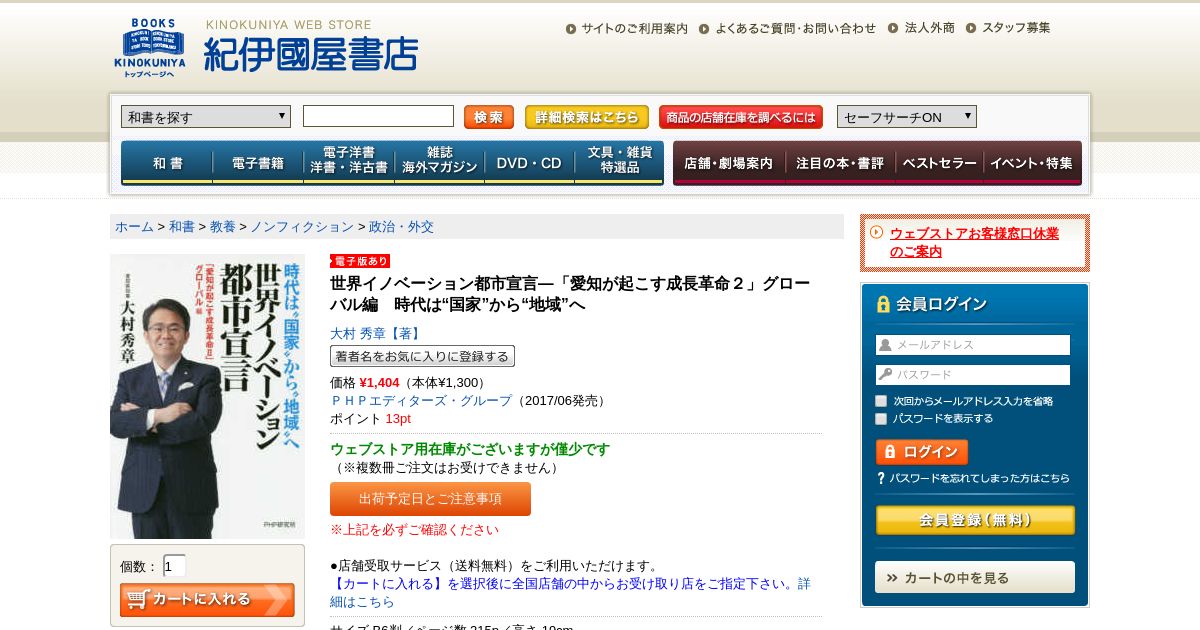Screen dimensions: 1200x630
Task: Click the ポイント 13pt value
Action: coord(398,419)
